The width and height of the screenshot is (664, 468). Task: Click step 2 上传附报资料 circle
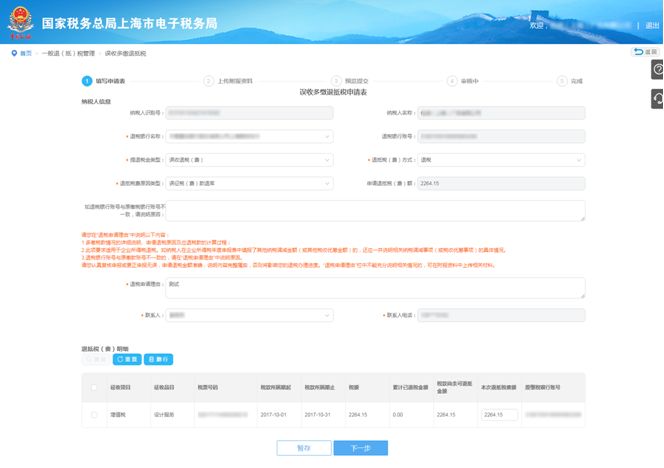point(207,80)
